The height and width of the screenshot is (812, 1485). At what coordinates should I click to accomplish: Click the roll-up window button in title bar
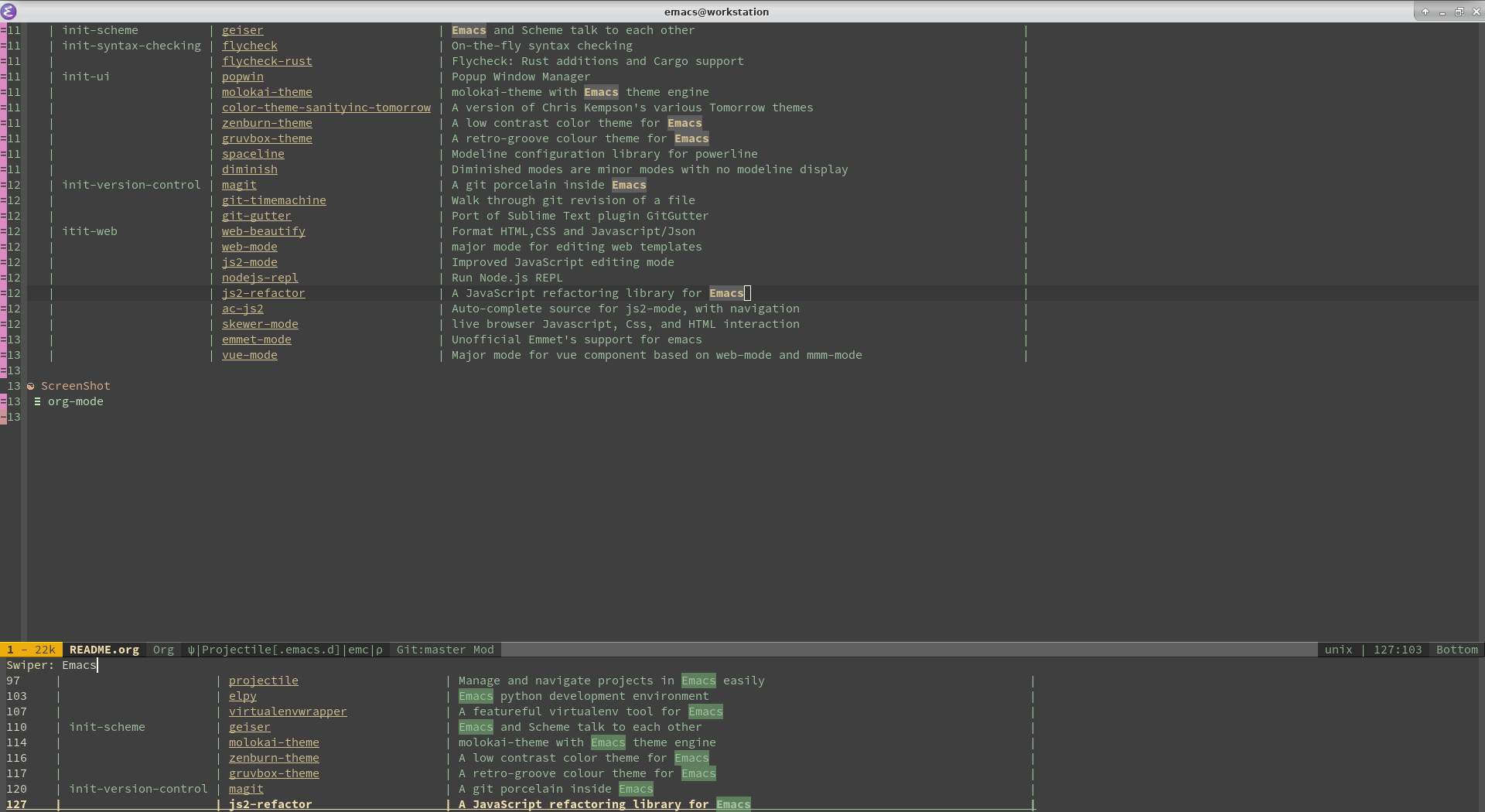click(x=1425, y=12)
